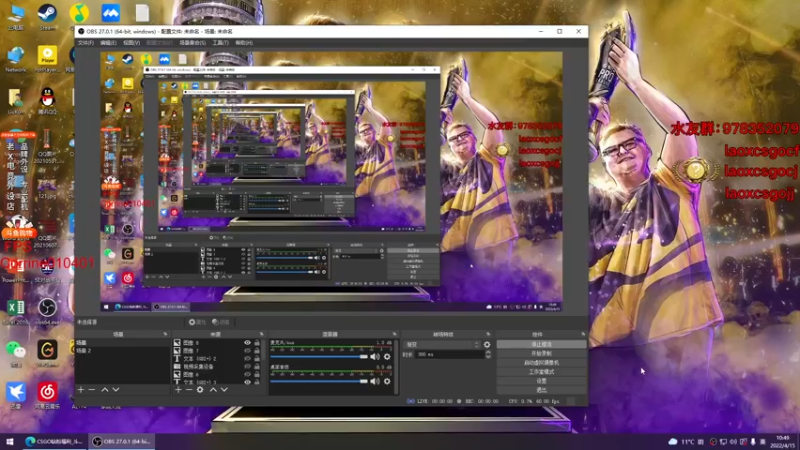Screen dimensions: 800x450
Task: Decrease transition duration with down stepper
Action: [x=488, y=357]
